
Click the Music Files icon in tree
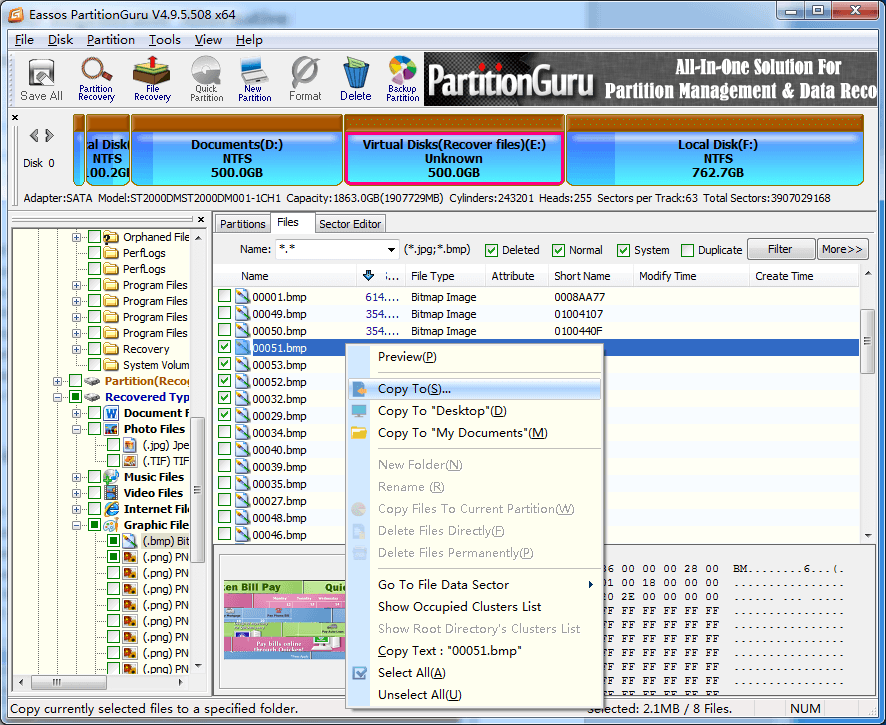111,477
